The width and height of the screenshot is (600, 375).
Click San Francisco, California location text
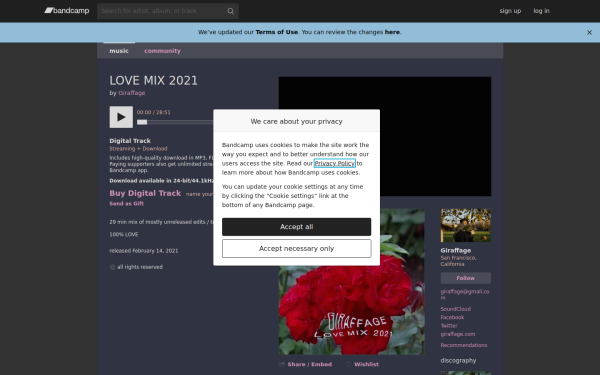[x=458, y=261]
